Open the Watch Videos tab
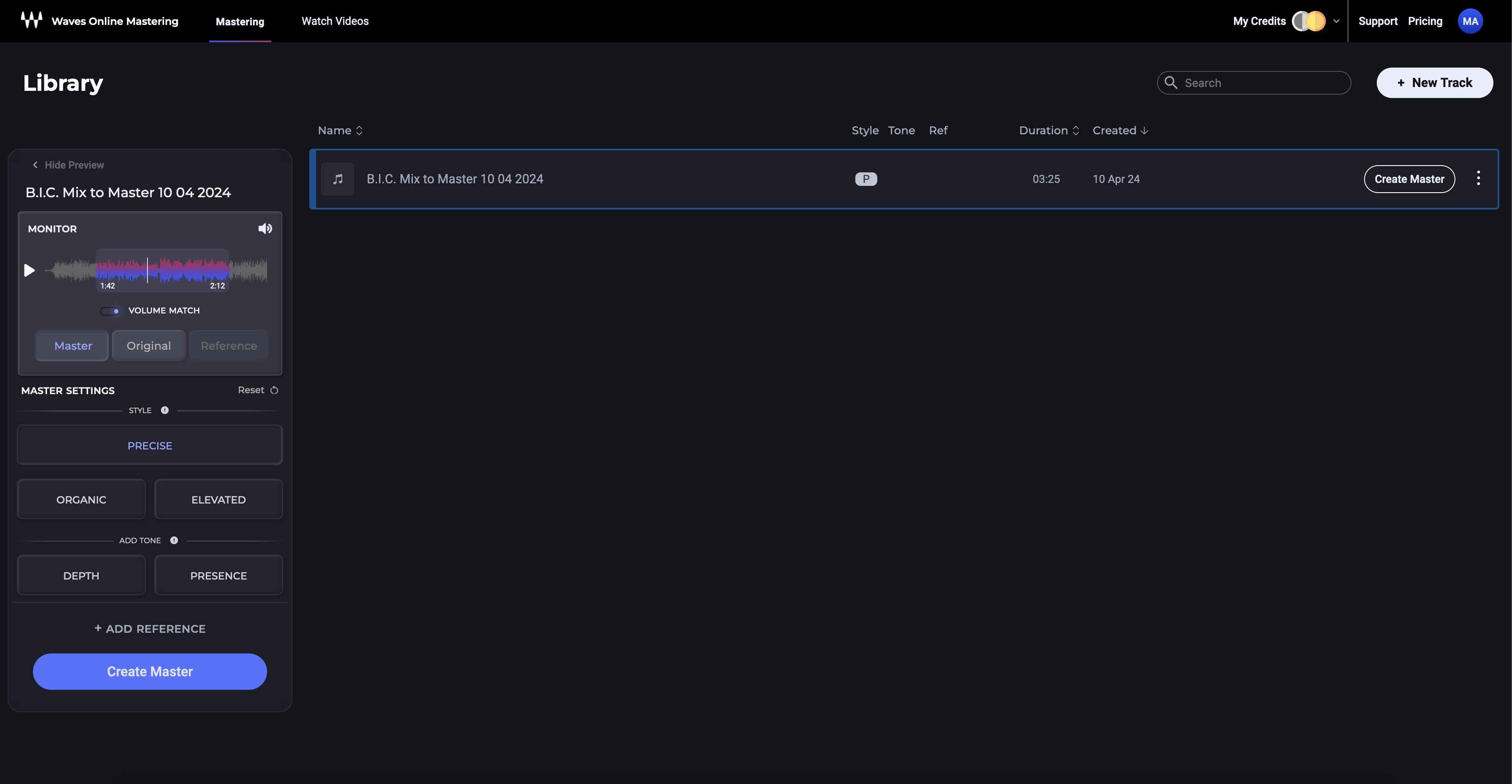Viewport: 1512px width, 784px height. coord(335,21)
